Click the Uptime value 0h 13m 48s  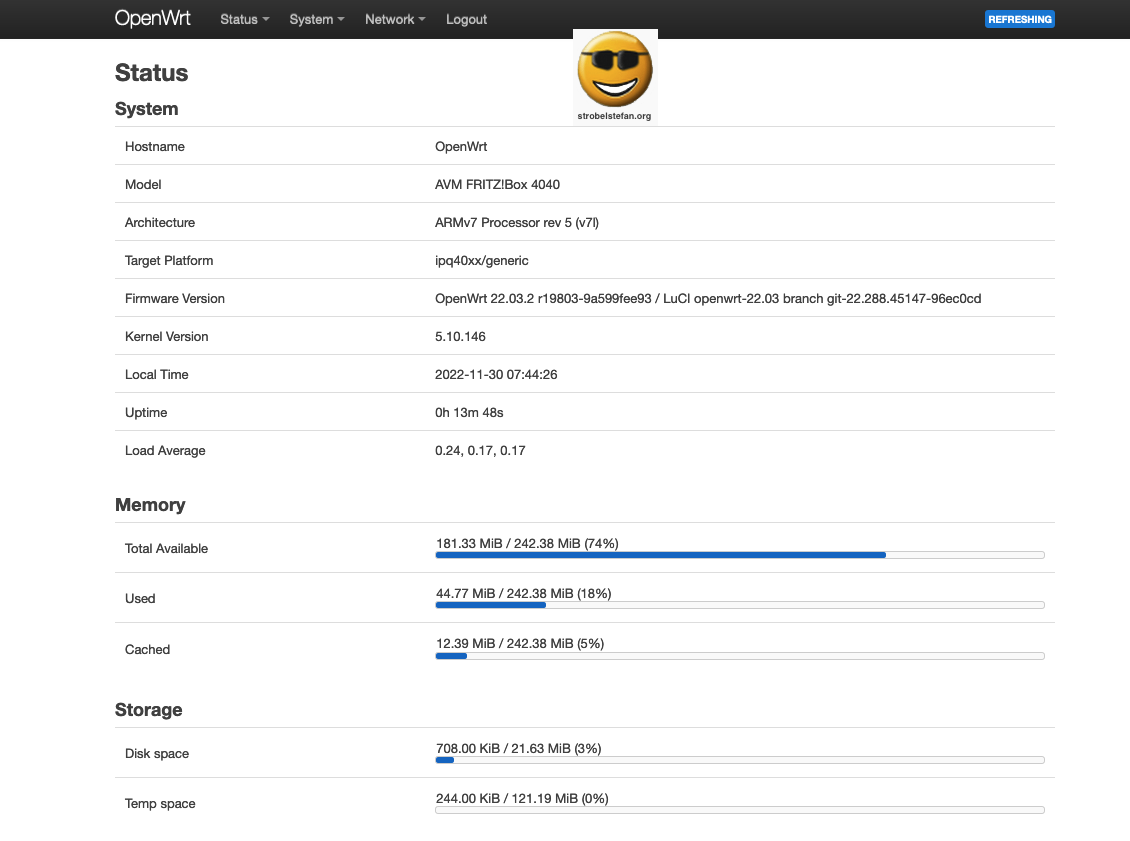click(469, 412)
